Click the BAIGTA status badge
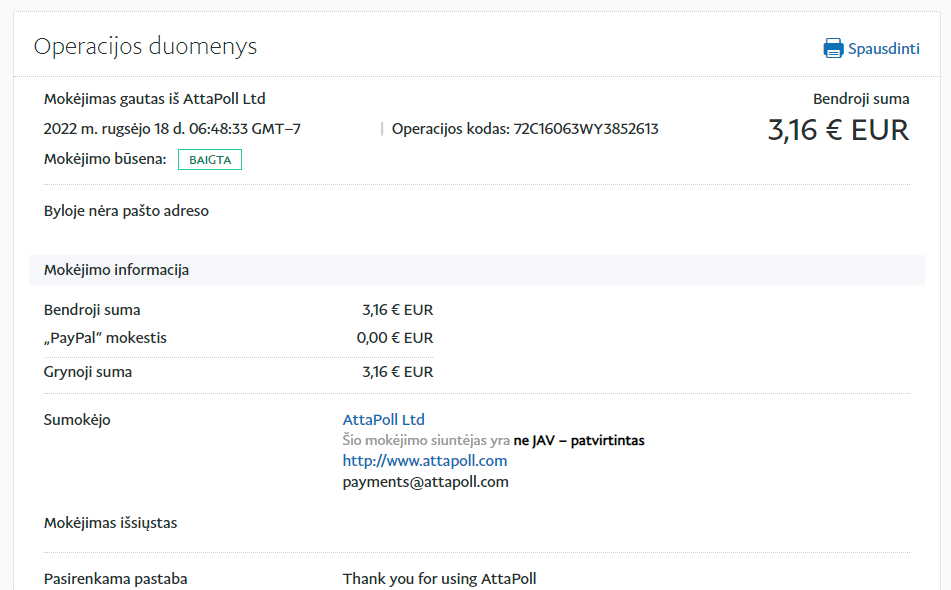 click(210, 159)
